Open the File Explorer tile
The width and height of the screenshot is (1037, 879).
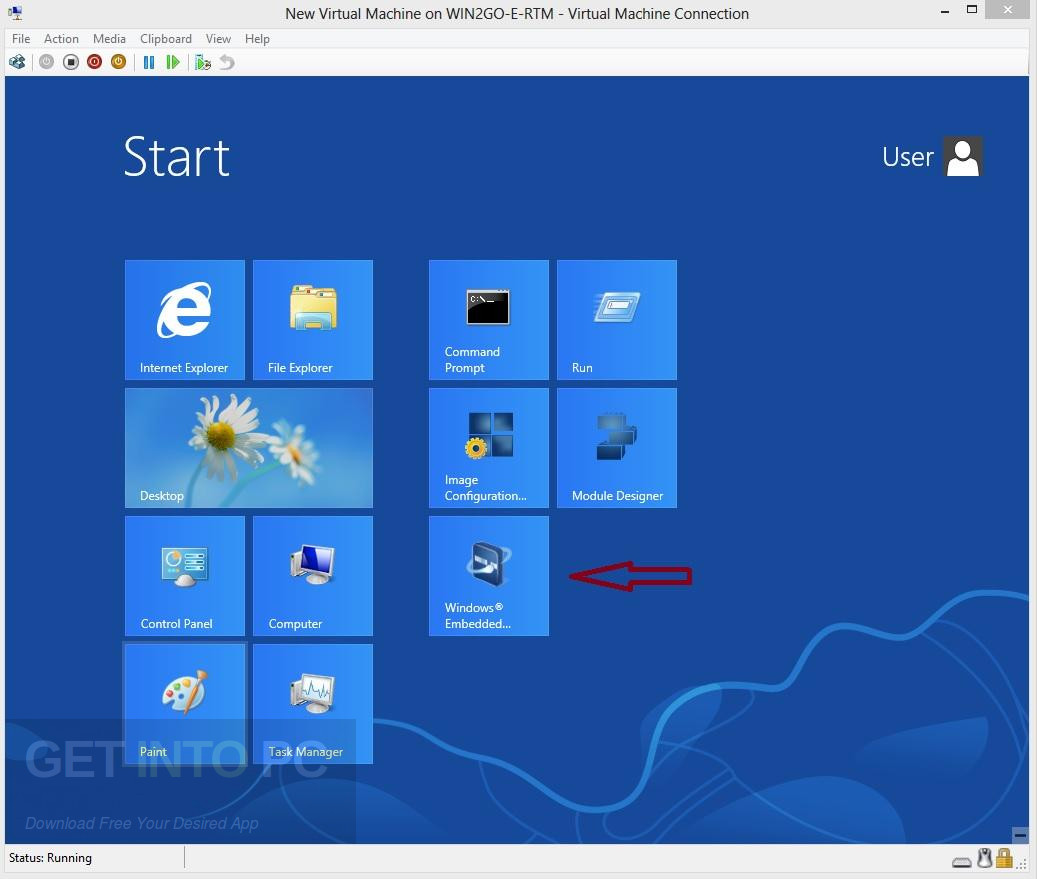click(x=313, y=320)
